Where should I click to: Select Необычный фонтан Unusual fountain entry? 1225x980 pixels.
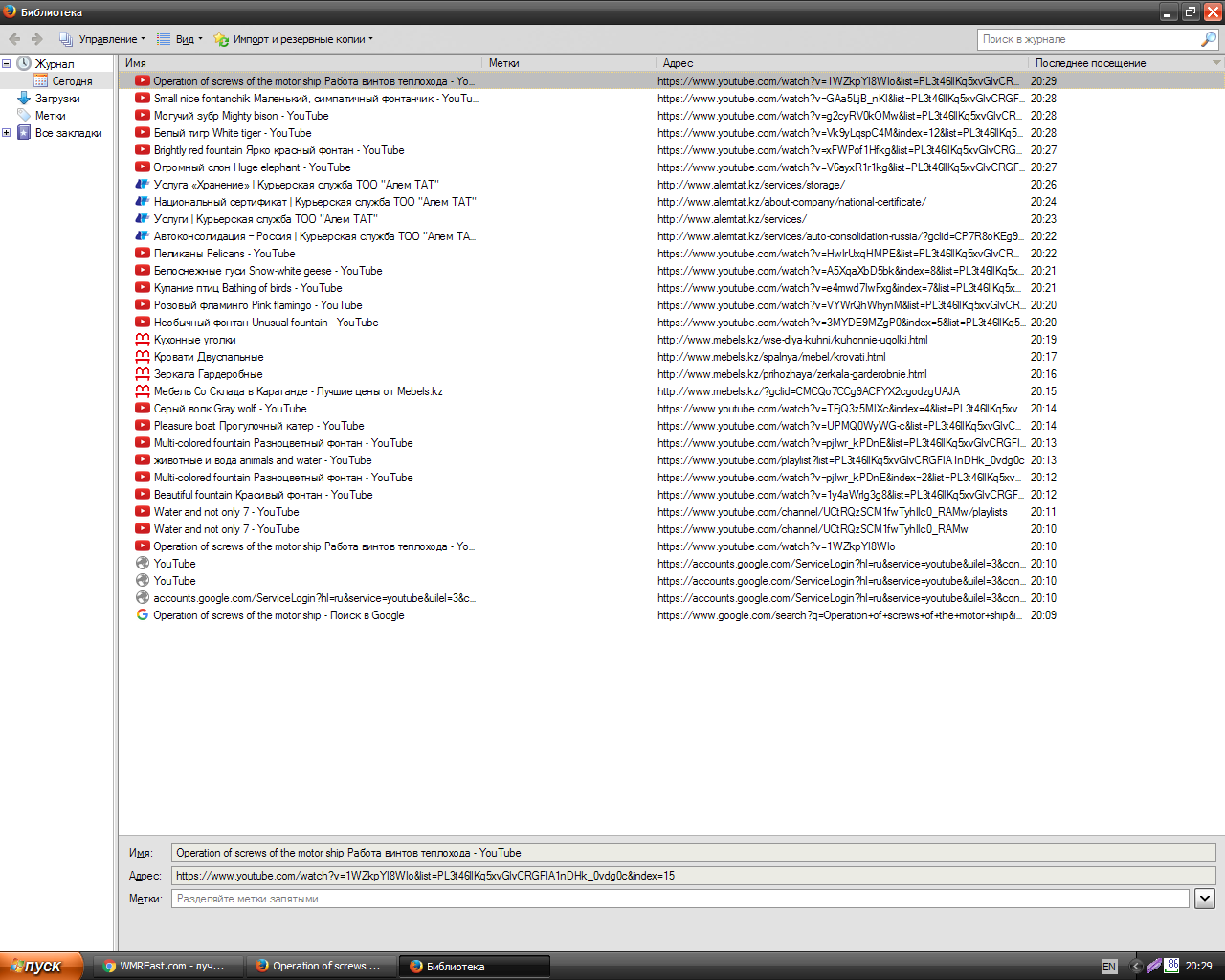click(x=672, y=323)
